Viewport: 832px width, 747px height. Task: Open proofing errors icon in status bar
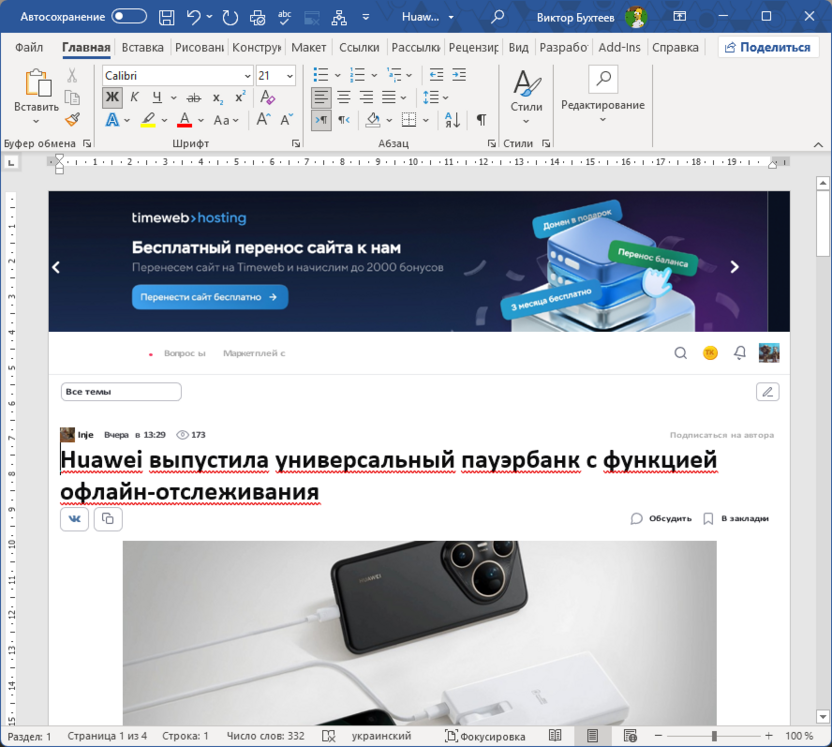[x=329, y=736]
